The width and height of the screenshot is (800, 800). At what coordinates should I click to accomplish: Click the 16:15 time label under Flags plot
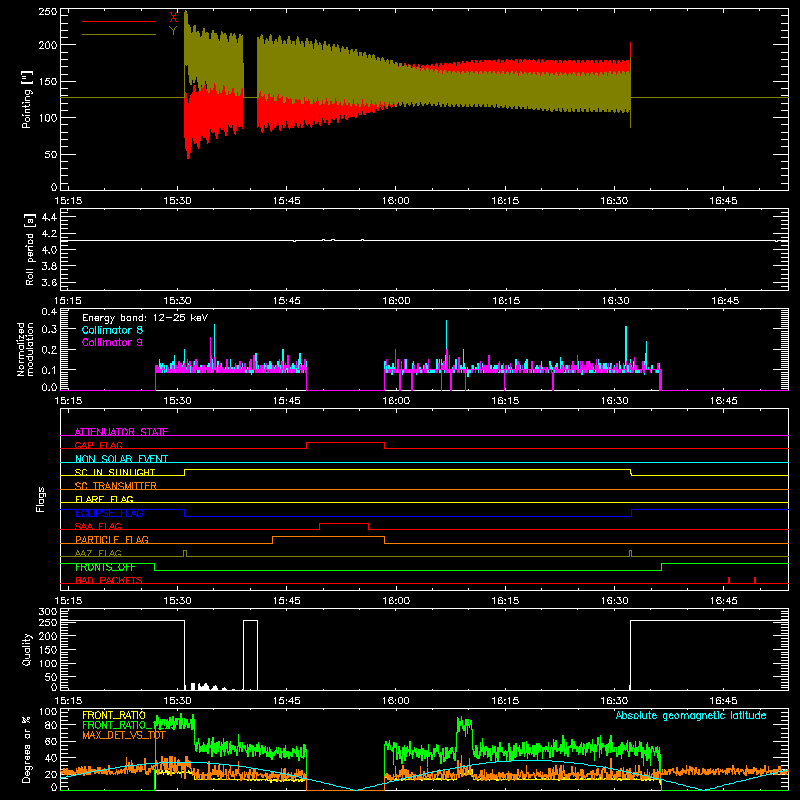point(505,601)
